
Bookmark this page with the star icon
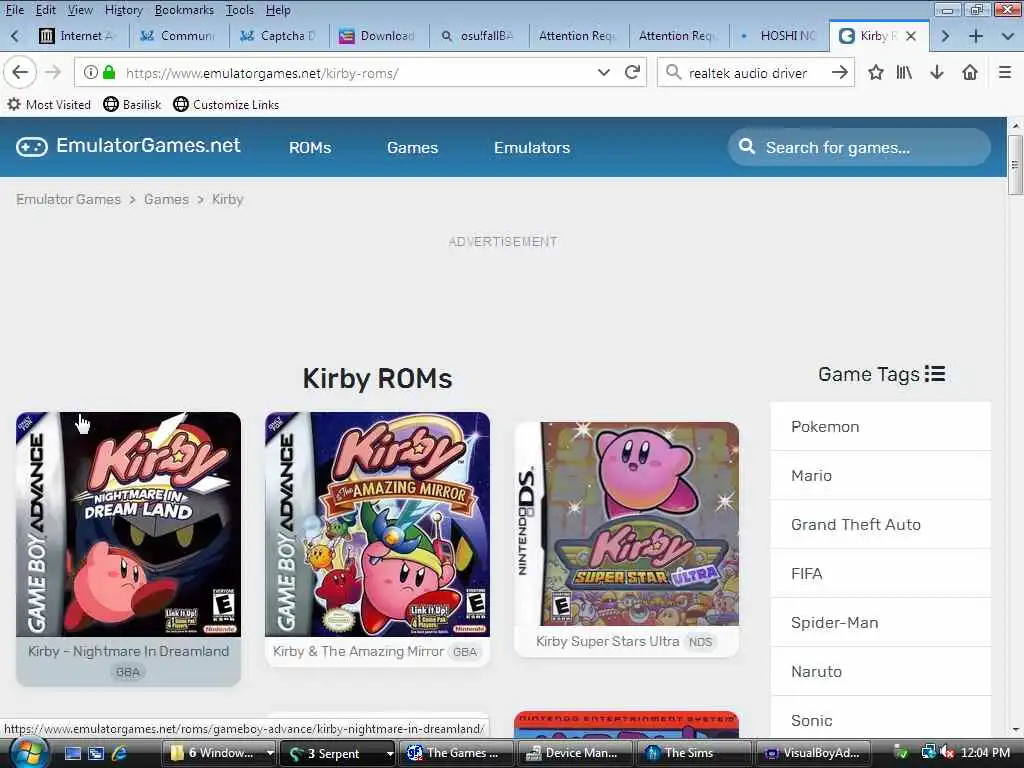(876, 72)
